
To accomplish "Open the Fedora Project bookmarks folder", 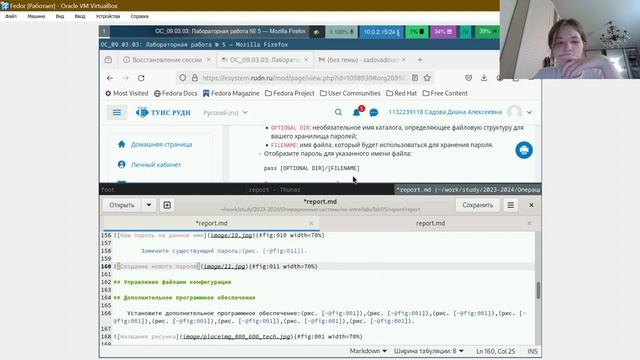I will (x=290, y=93).
